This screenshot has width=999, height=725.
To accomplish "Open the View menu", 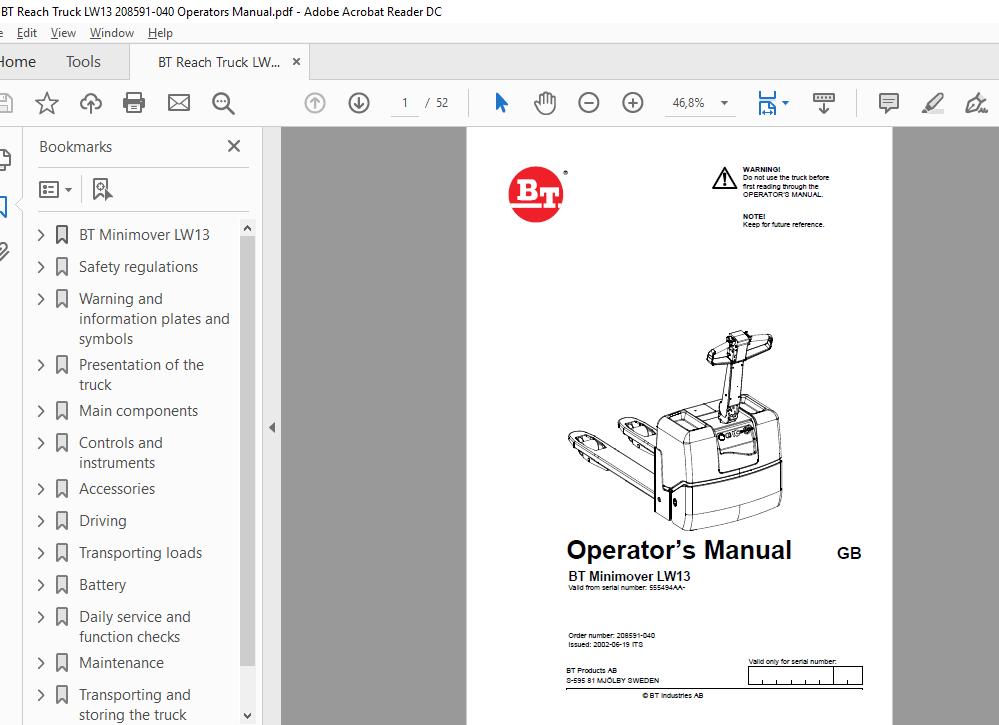I will pyautogui.click(x=63, y=33).
